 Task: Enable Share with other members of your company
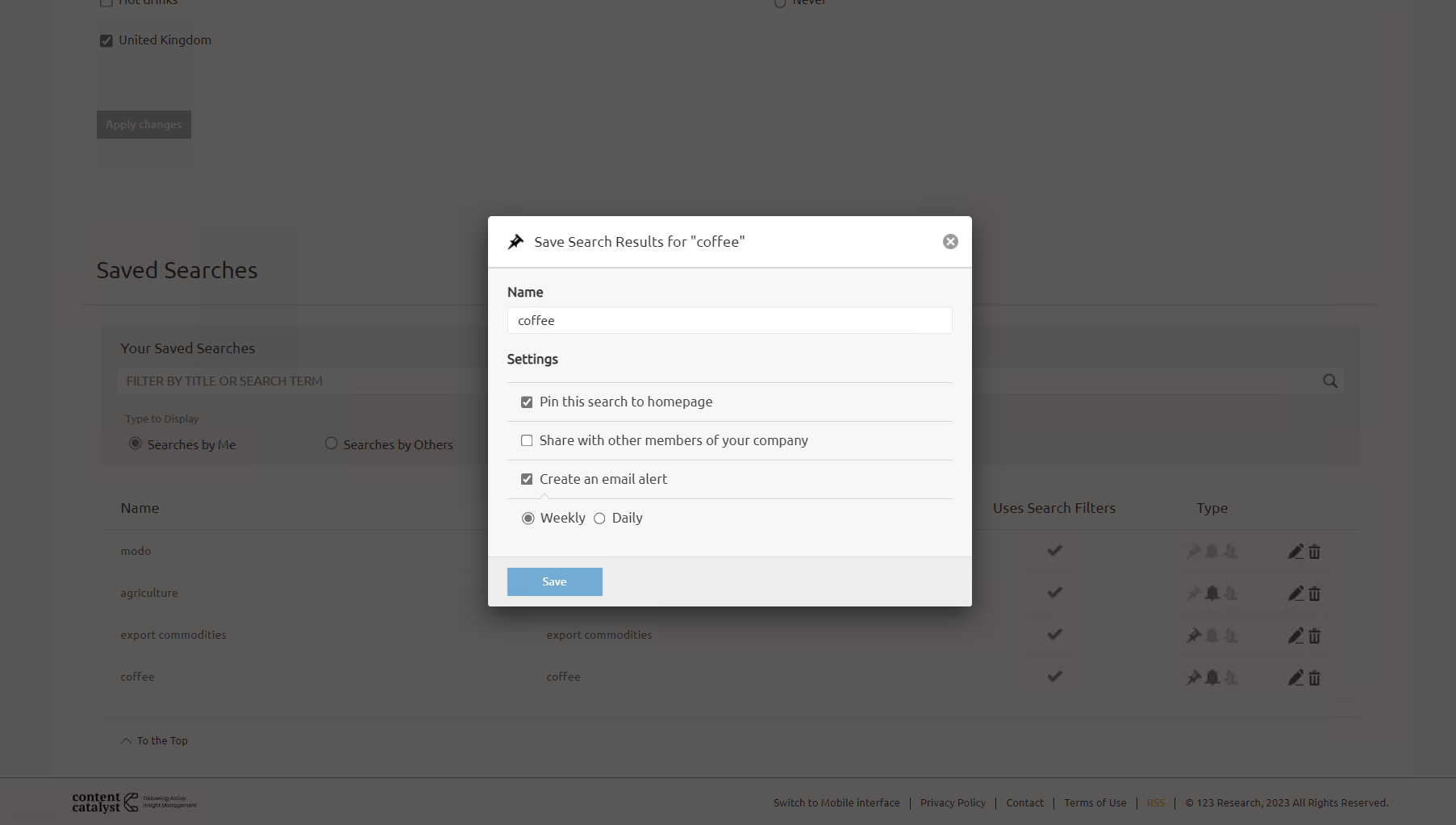click(x=527, y=441)
